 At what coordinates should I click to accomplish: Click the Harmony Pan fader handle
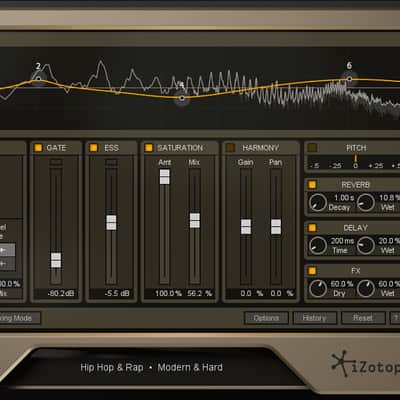[276, 227]
